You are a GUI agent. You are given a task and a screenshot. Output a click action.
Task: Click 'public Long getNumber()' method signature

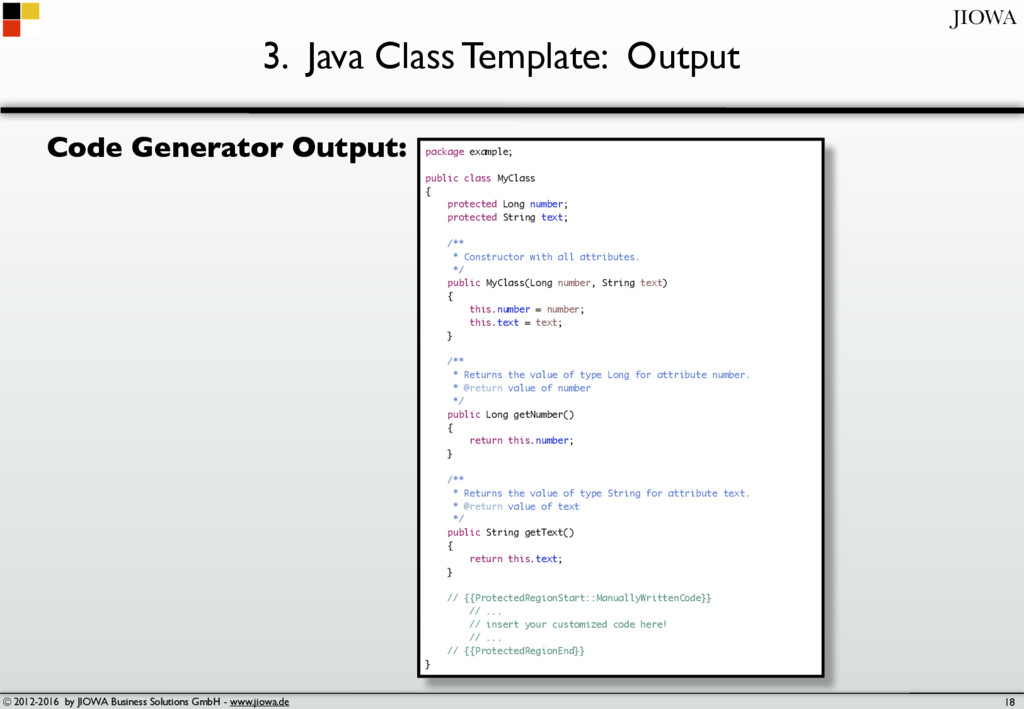[x=511, y=415]
